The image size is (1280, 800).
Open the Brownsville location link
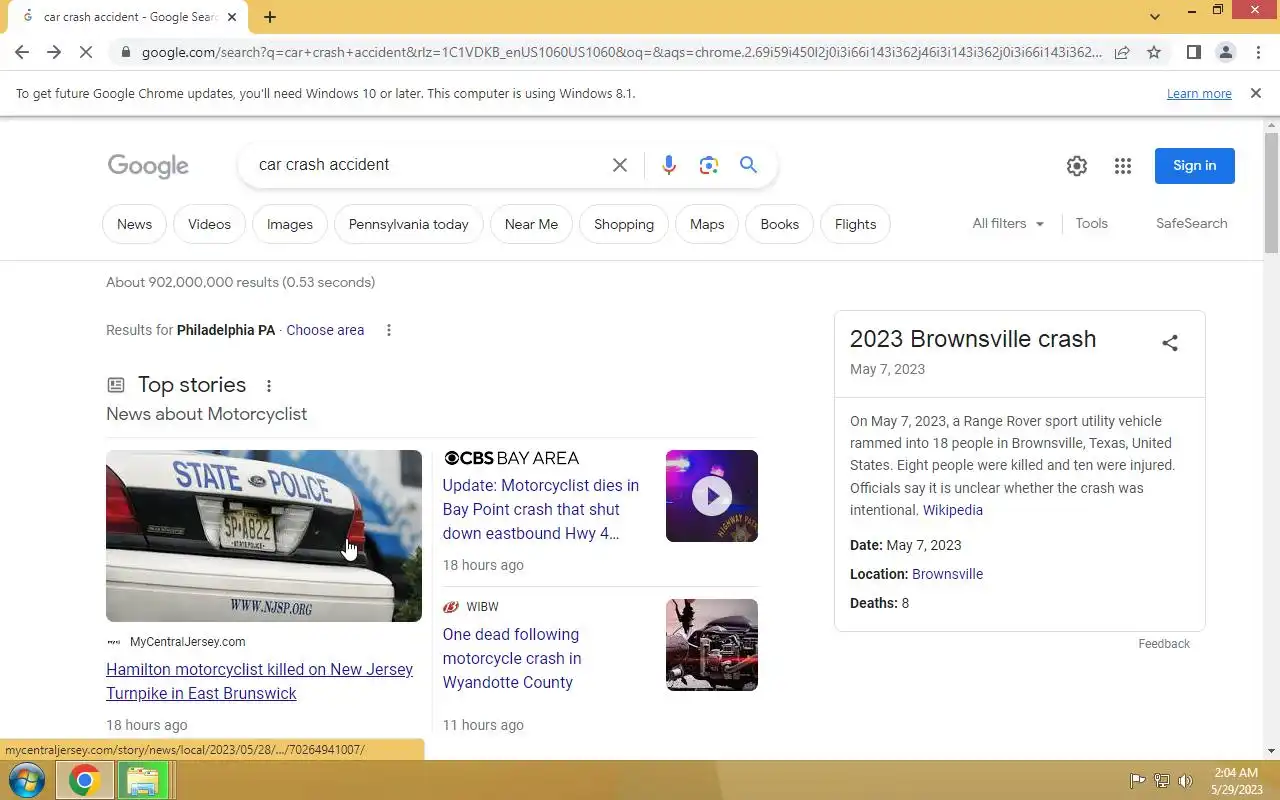[947, 574]
